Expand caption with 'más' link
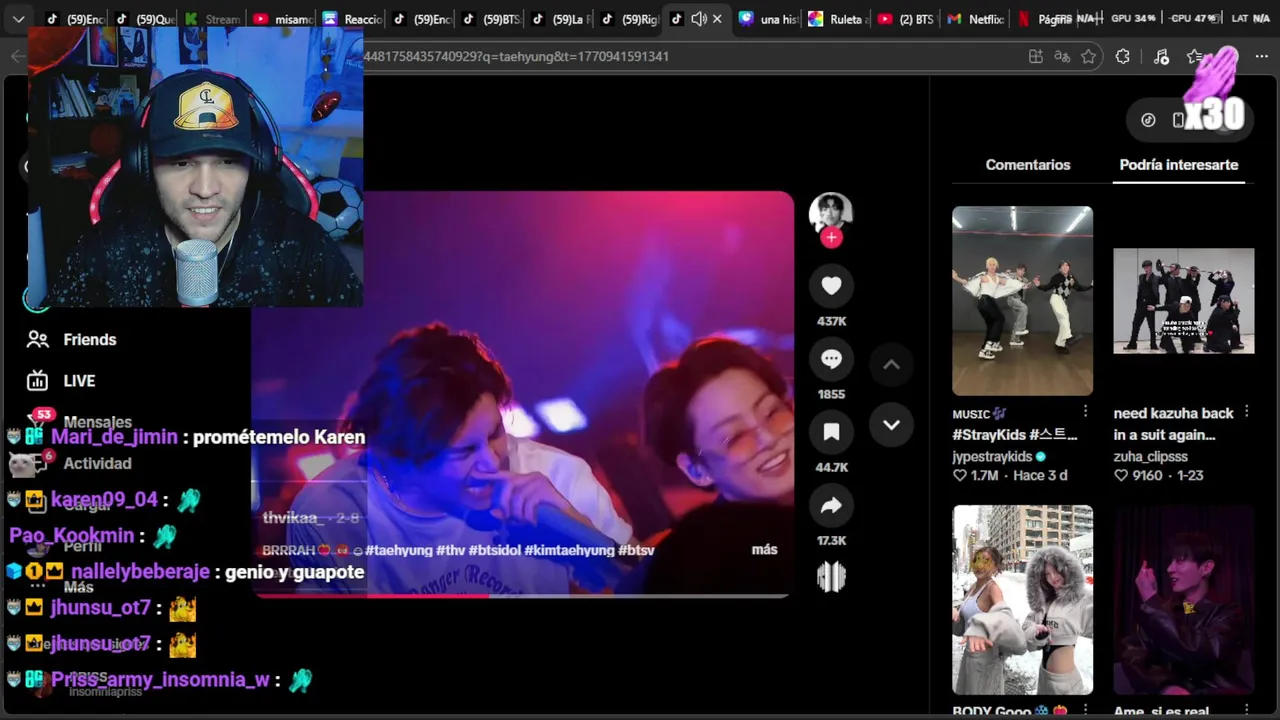The width and height of the screenshot is (1280, 720). pyautogui.click(x=764, y=550)
